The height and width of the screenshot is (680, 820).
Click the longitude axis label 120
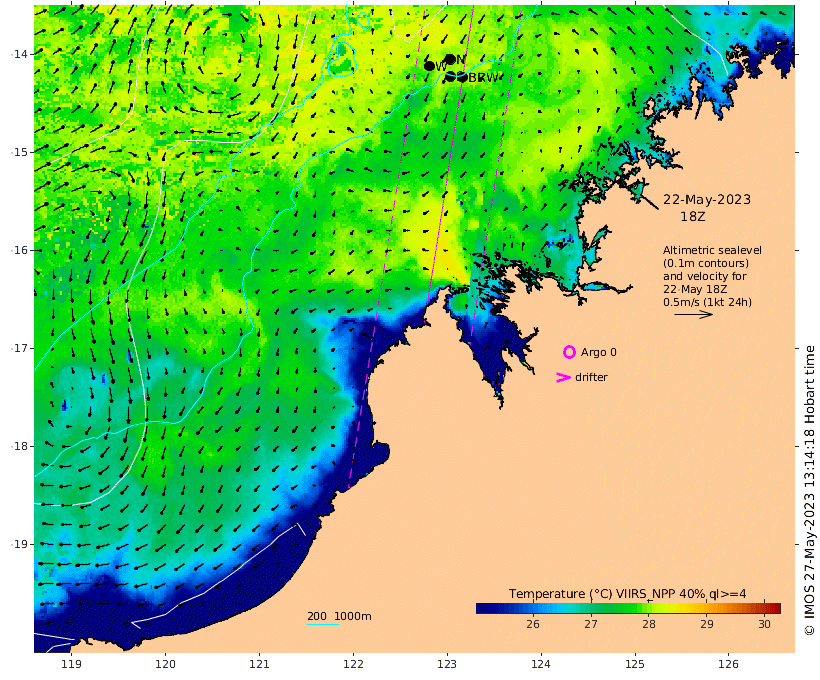pos(165,664)
